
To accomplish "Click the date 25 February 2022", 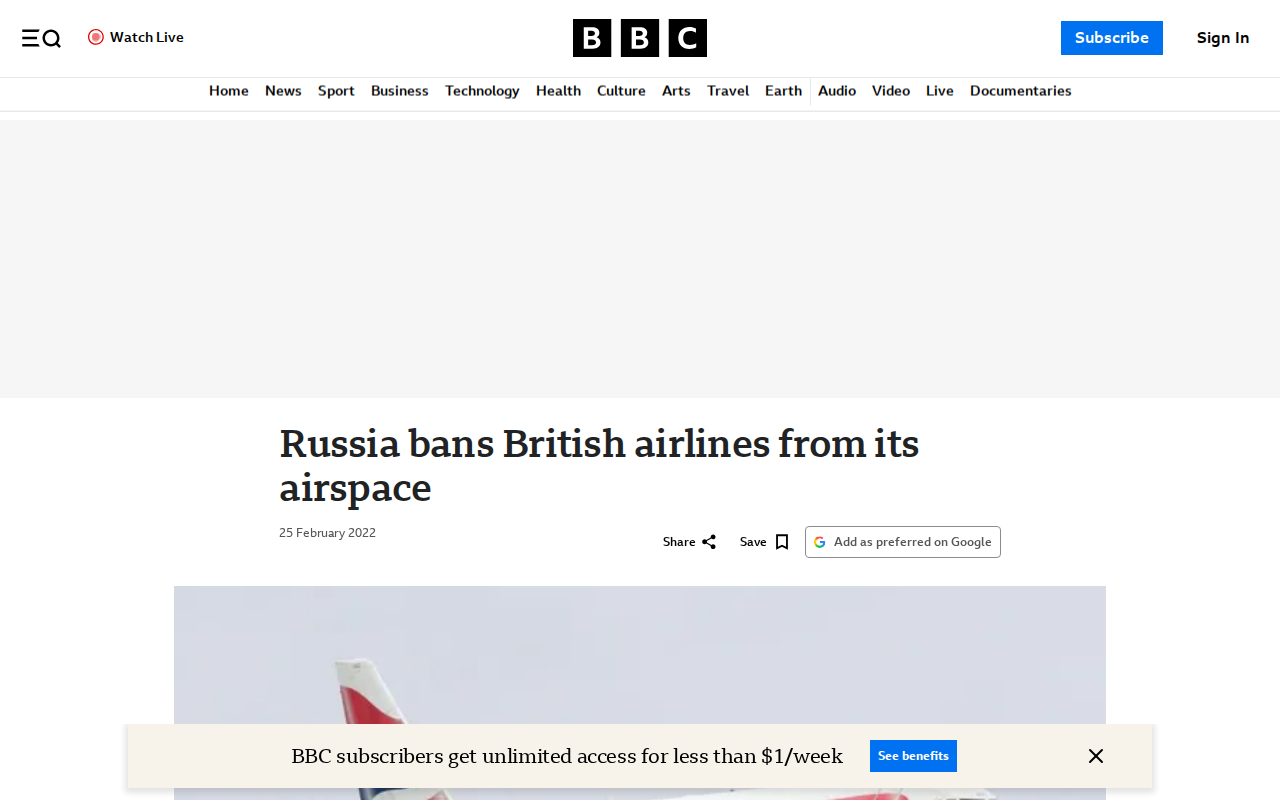I will click(x=327, y=533).
